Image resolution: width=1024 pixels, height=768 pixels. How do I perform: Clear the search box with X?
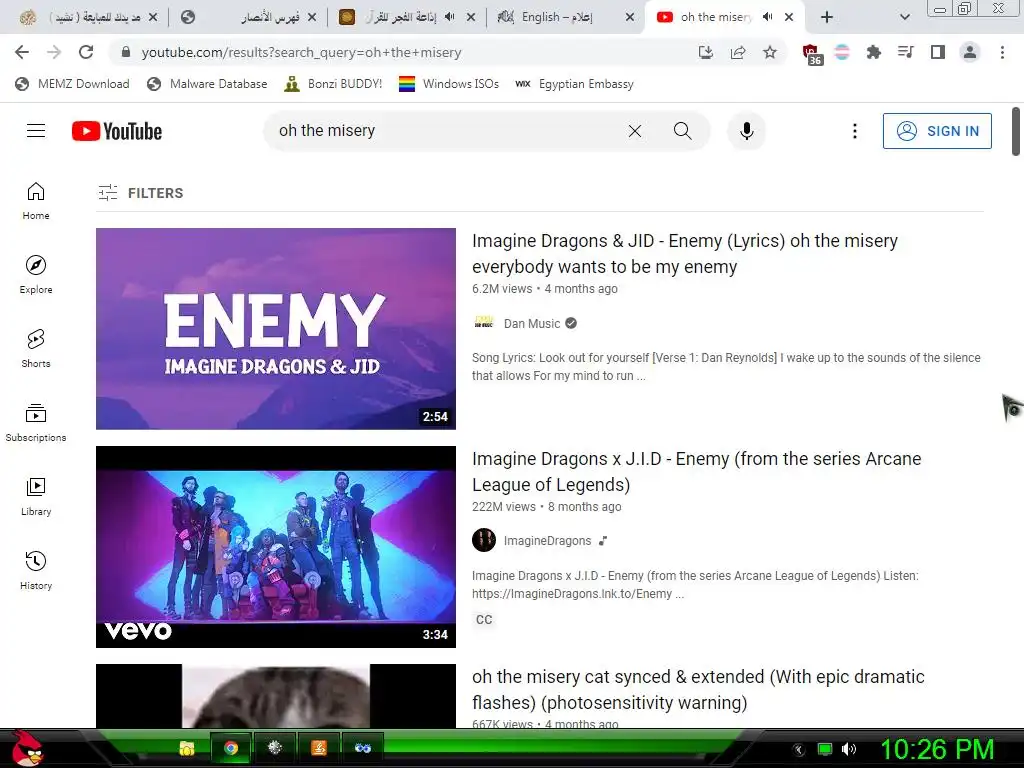tap(635, 131)
